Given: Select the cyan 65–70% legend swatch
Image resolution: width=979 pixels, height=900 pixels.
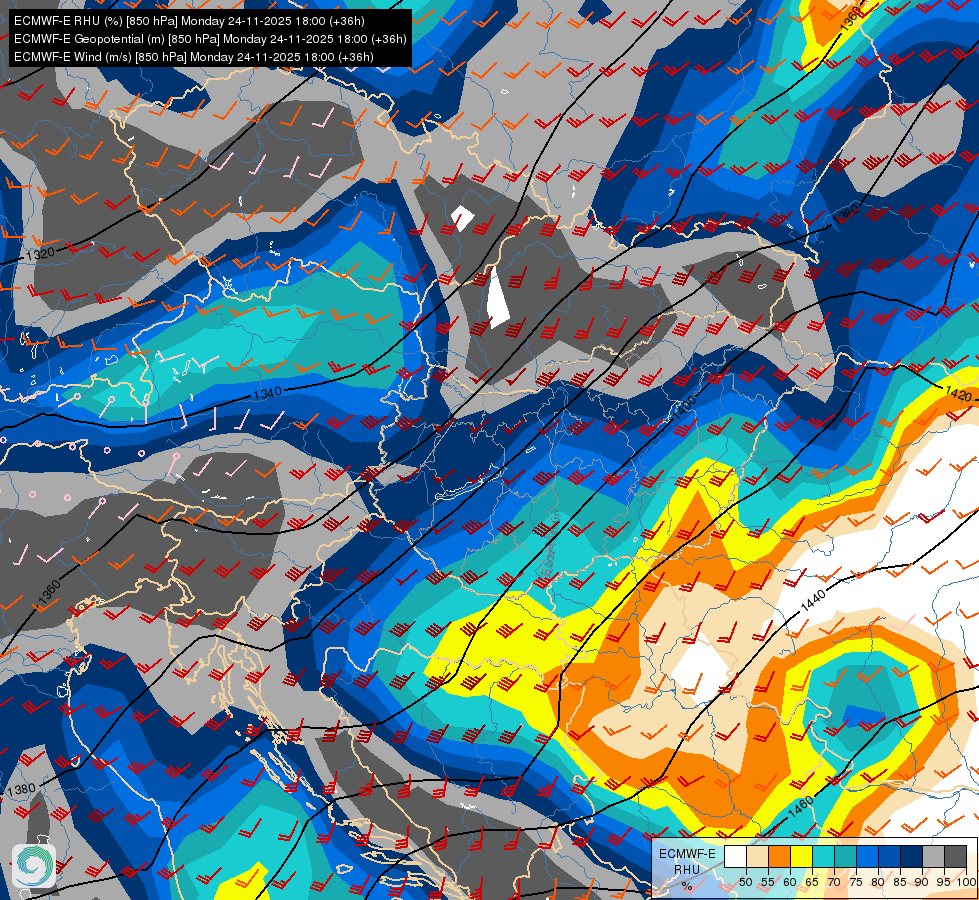Looking at the screenshot, I should (x=823, y=857).
